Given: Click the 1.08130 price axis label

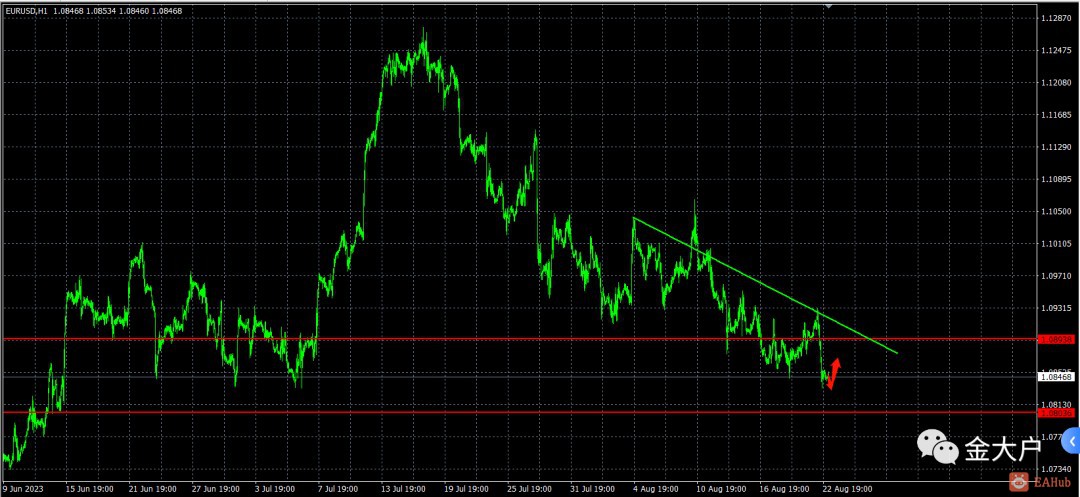Looking at the screenshot, I should click(1057, 405).
